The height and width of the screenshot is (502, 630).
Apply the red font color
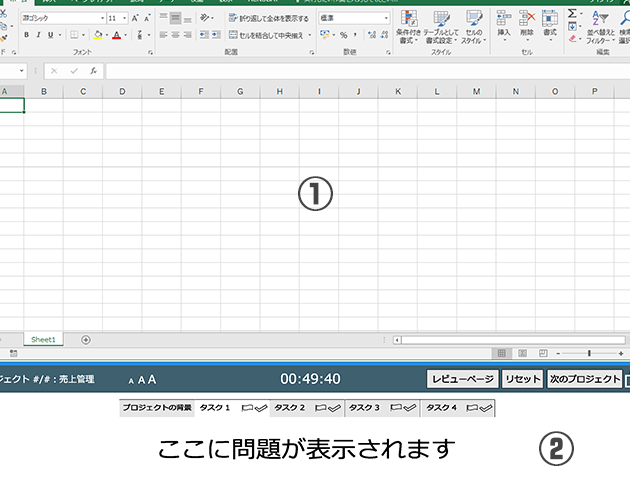pos(117,35)
